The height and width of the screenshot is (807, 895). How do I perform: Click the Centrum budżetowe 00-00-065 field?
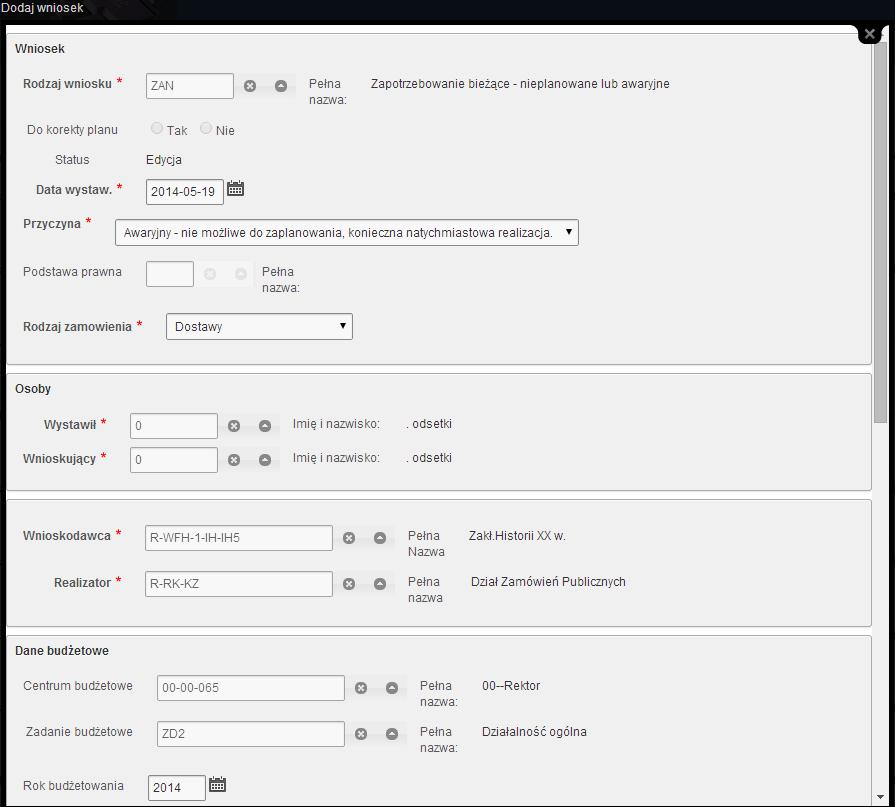251,688
